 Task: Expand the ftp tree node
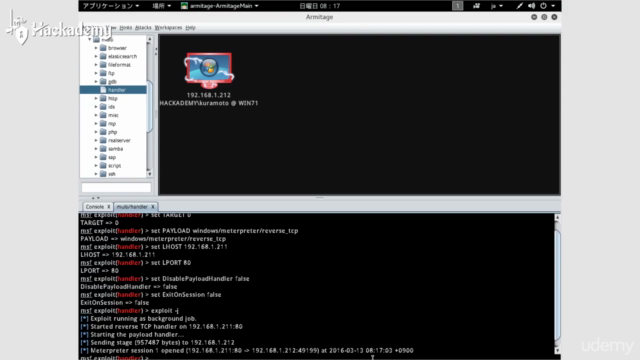(96, 73)
